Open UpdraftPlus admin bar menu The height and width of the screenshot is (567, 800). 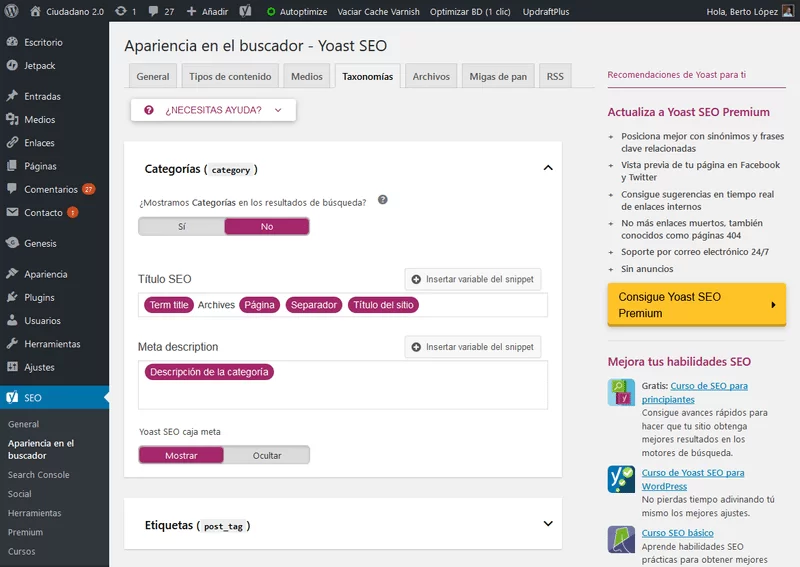(x=546, y=11)
